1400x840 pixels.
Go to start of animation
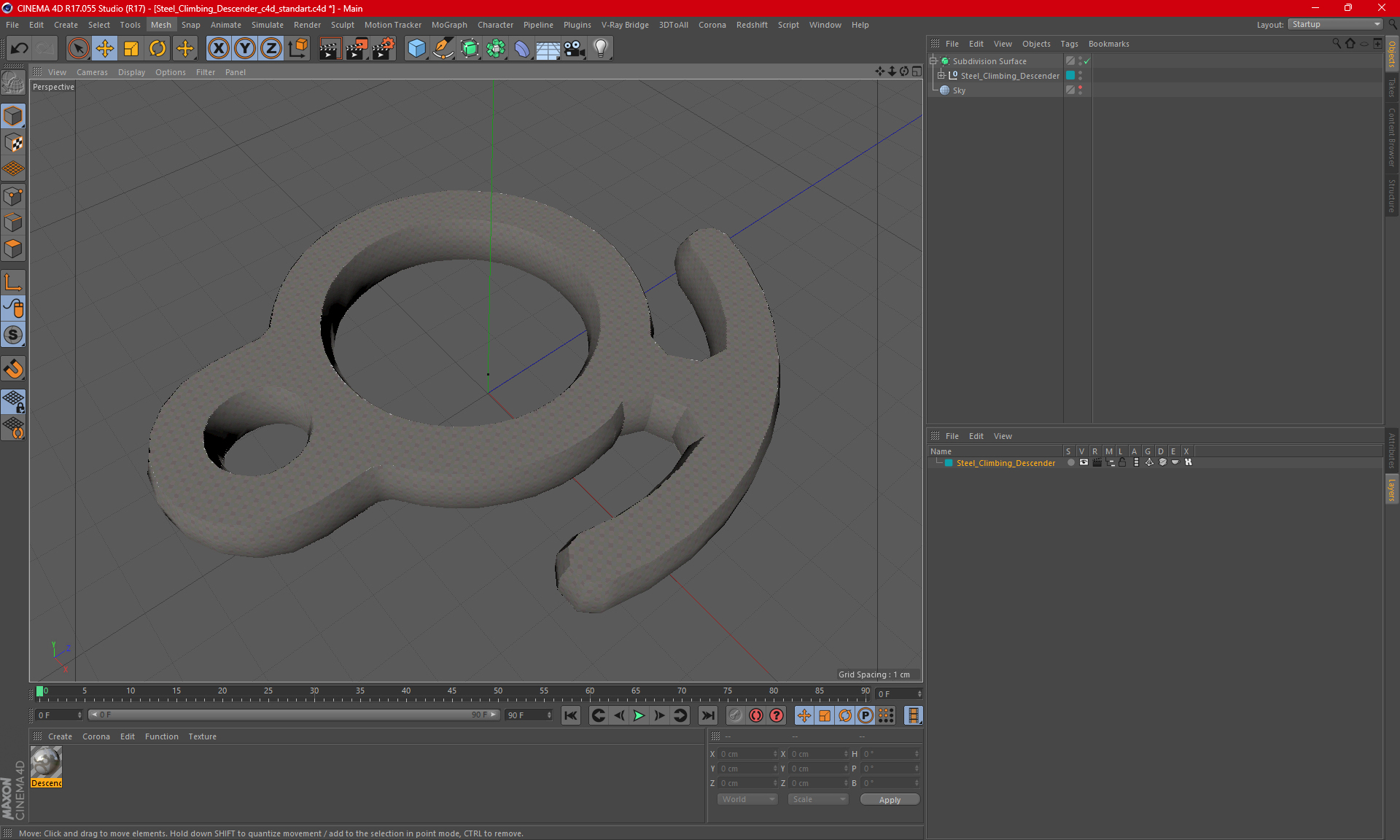pos(571,715)
